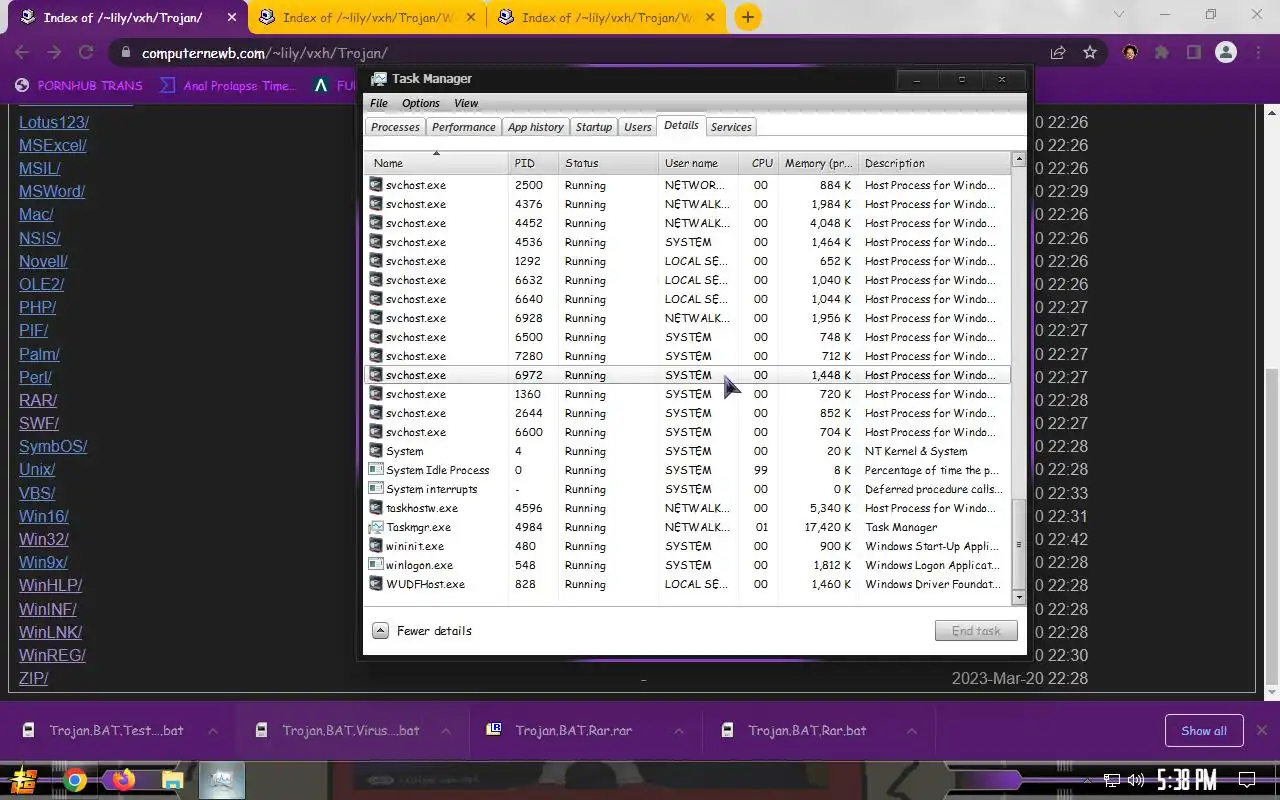Viewport: 1280px width, 800px height.
Task: Close the downloads bar
Action: click(1262, 730)
